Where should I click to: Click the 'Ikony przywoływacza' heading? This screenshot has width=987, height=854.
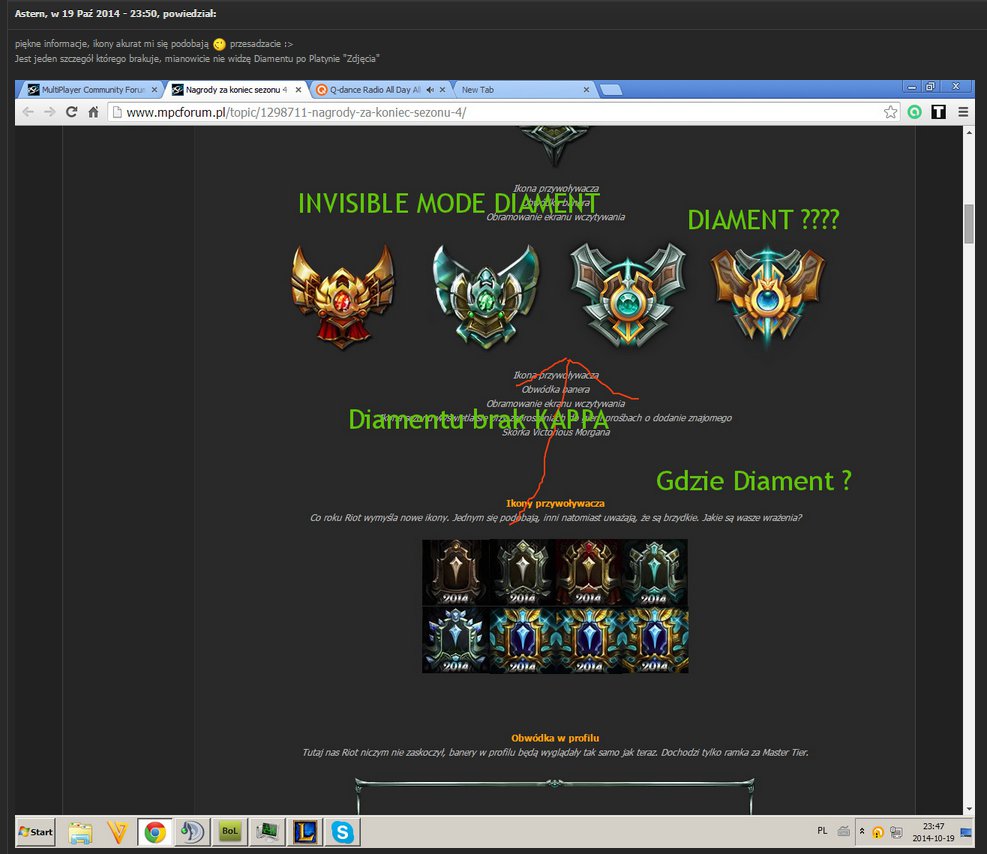[555, 503]
